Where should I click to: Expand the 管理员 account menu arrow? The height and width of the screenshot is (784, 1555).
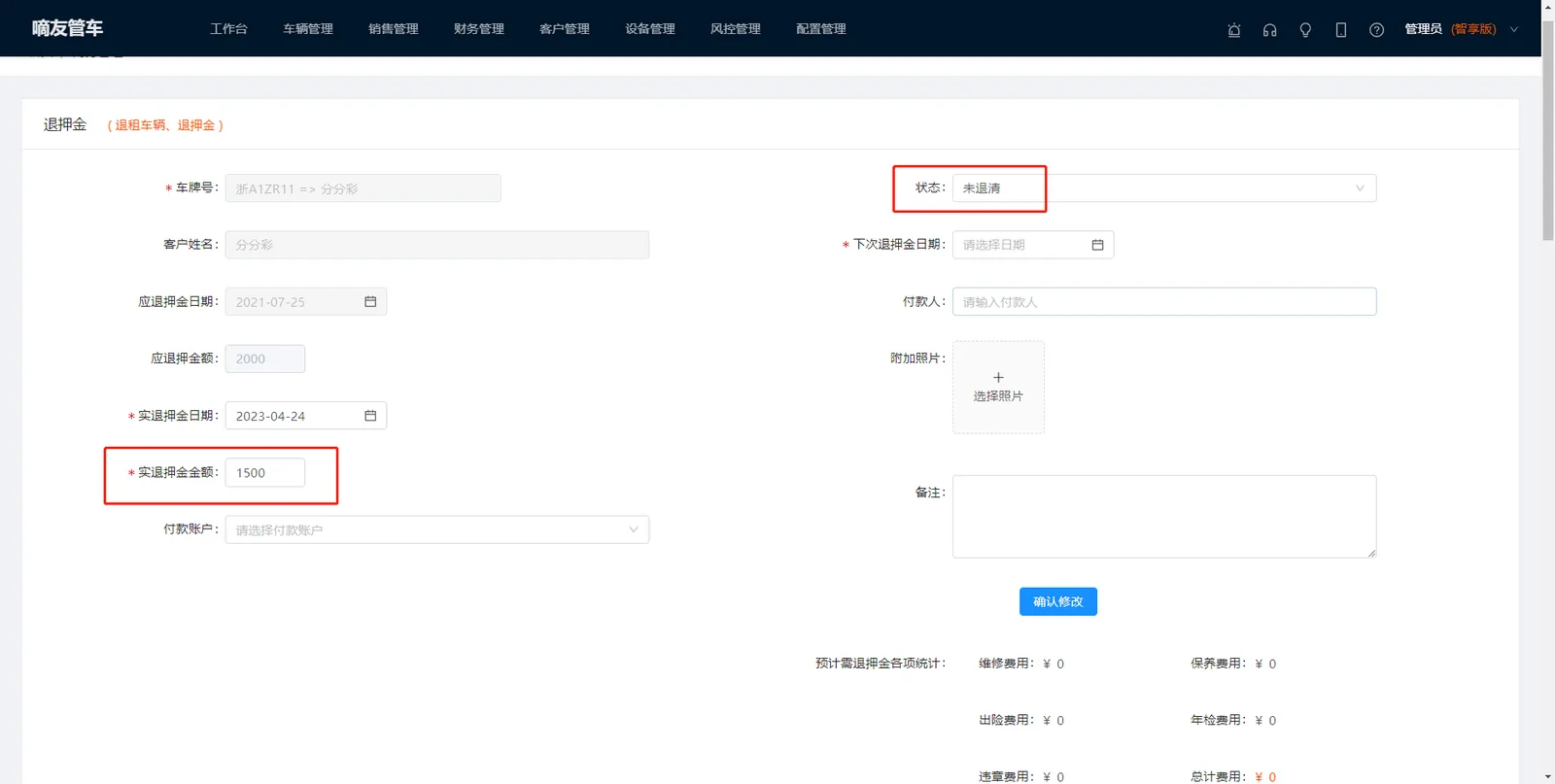coord(1513,29)
